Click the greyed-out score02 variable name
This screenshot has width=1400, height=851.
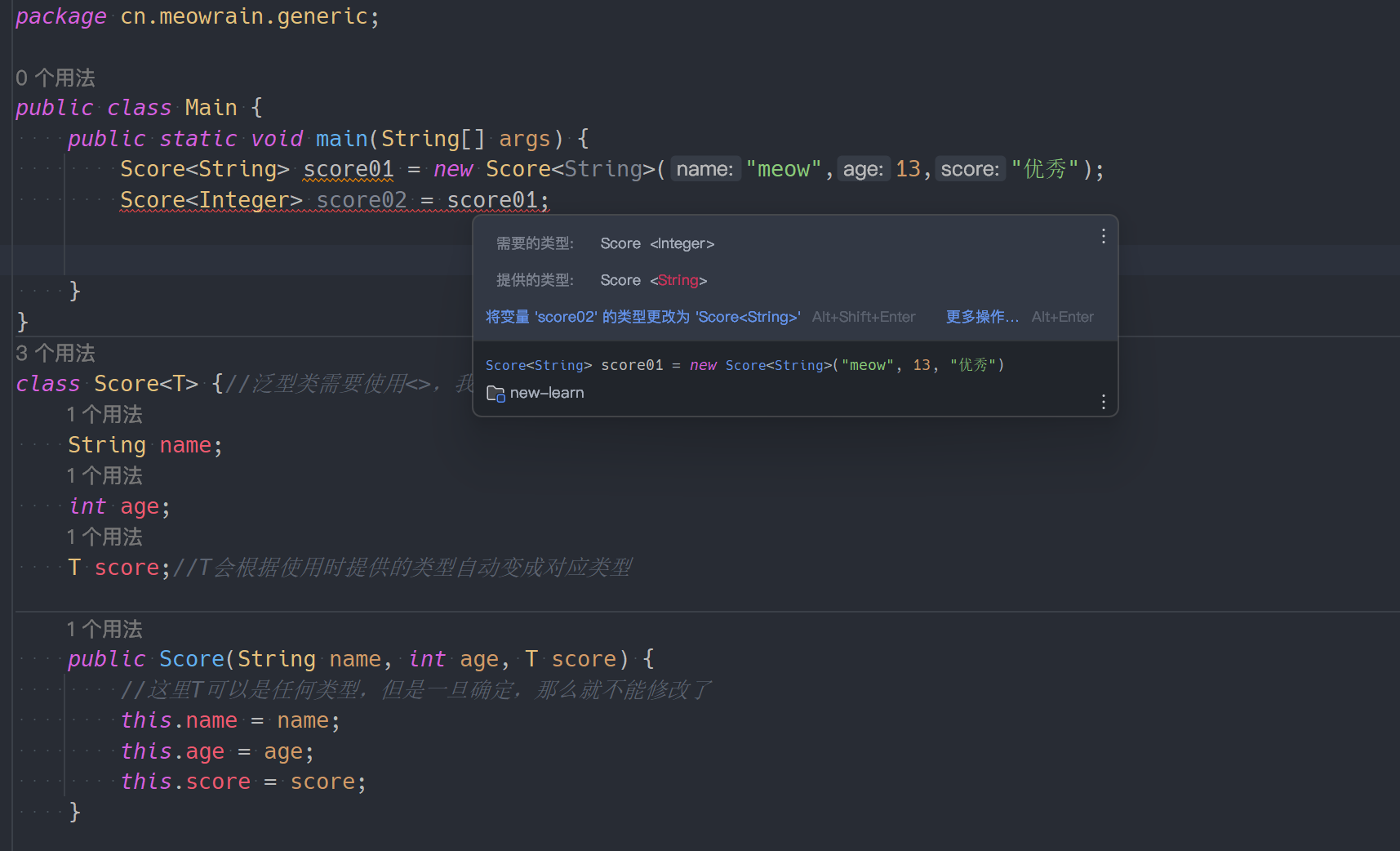click(361, 200)
